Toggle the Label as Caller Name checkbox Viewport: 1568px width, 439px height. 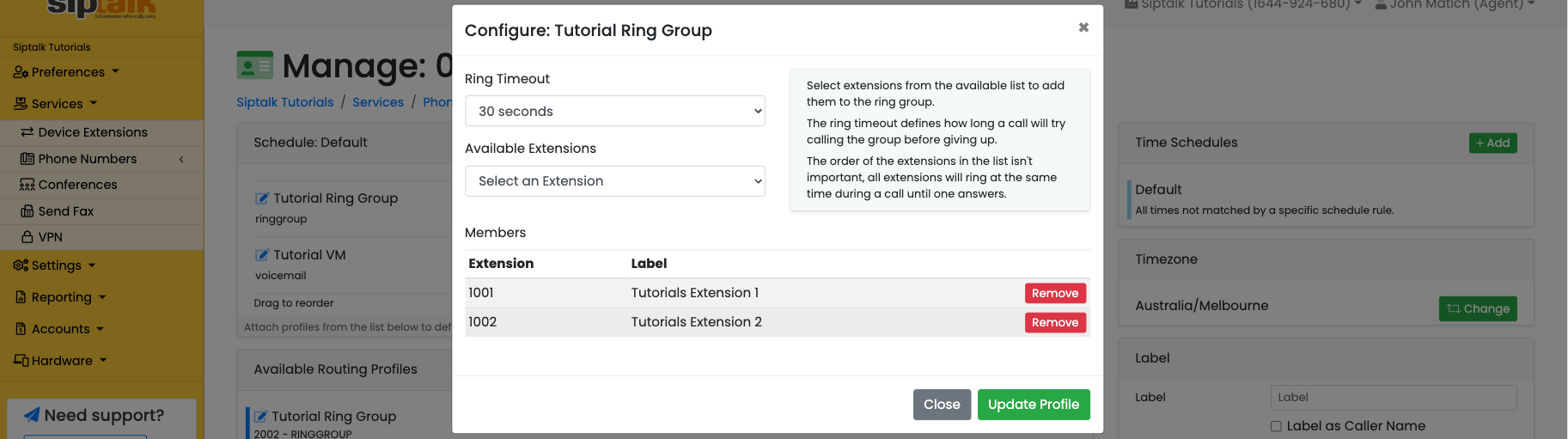coord(1276,426)
